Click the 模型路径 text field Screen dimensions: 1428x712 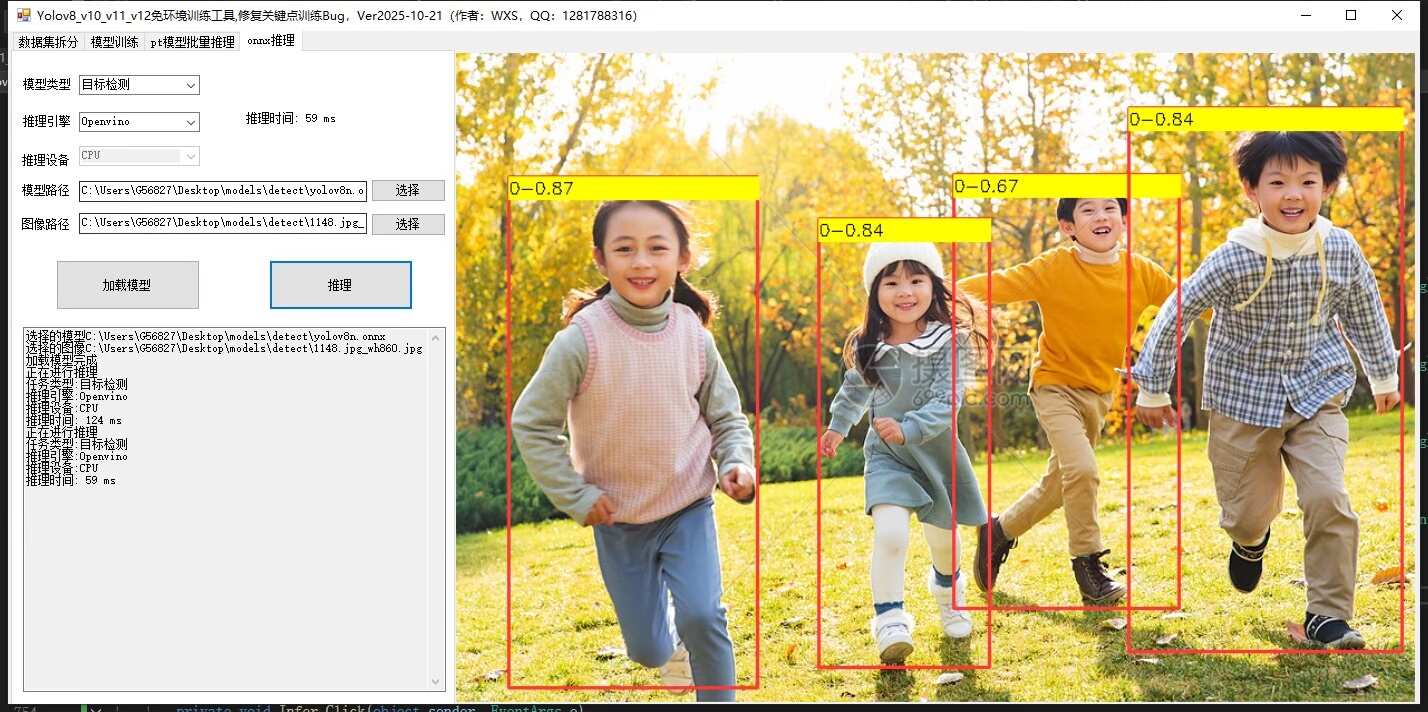(x=222, y=190)
